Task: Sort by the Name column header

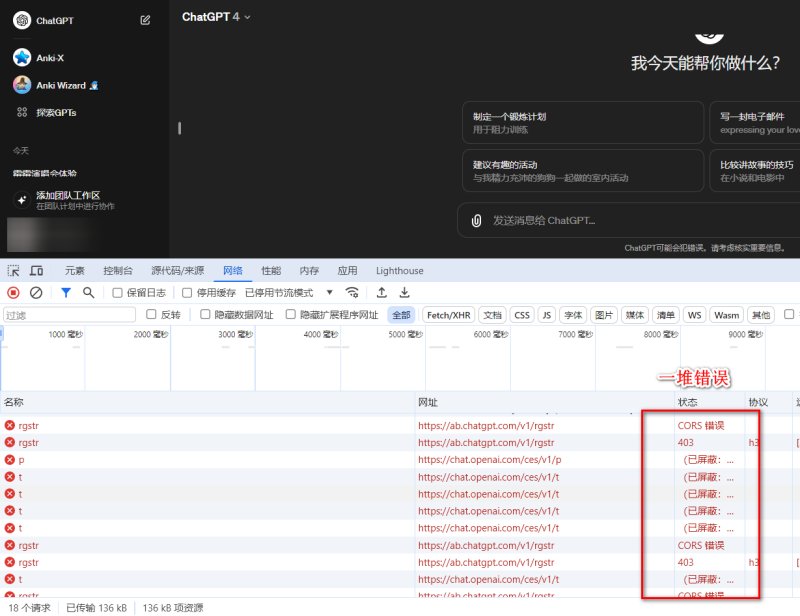Action: [x=207, y=402]
